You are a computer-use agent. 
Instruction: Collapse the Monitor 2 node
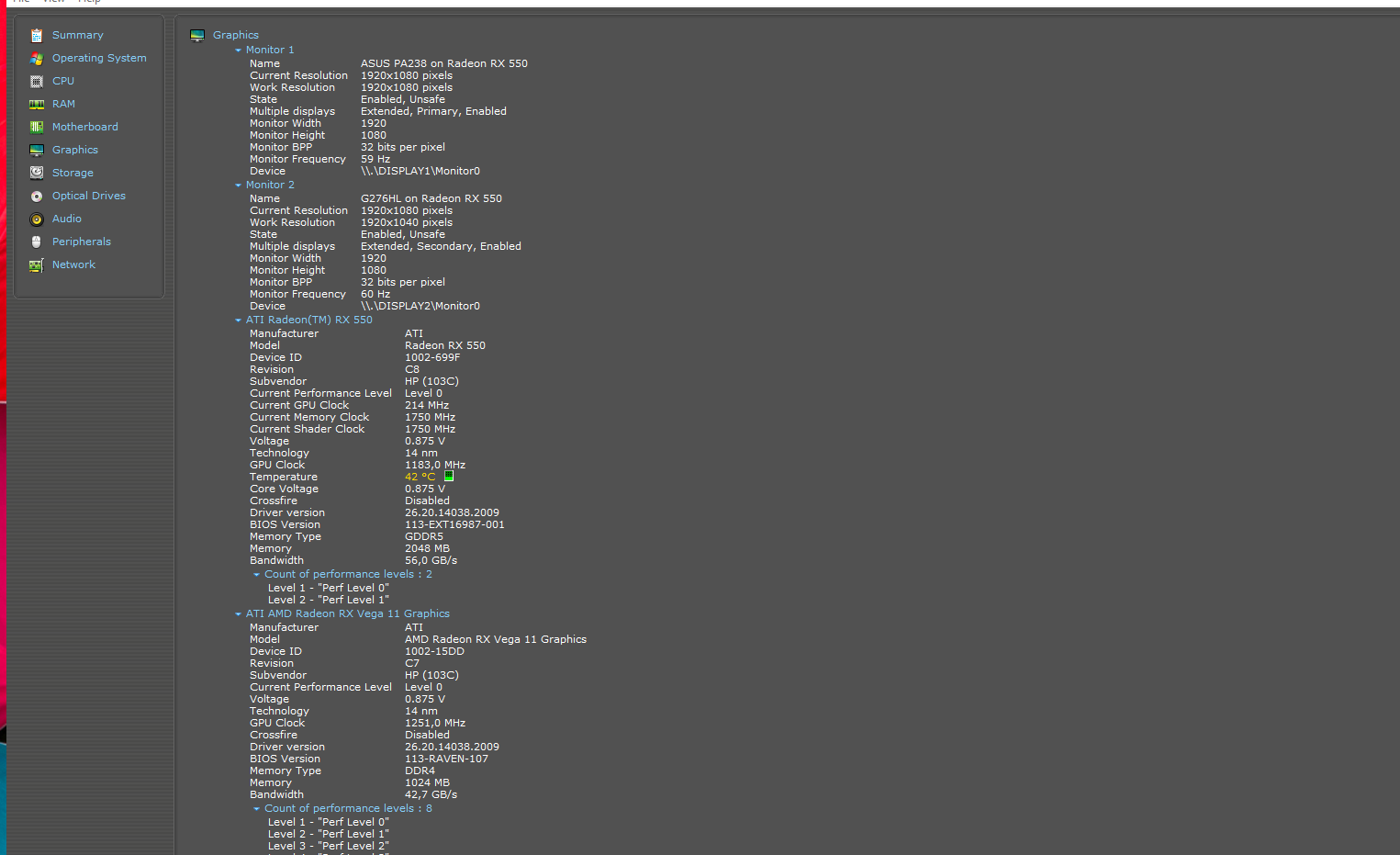(x=238, y=186)
